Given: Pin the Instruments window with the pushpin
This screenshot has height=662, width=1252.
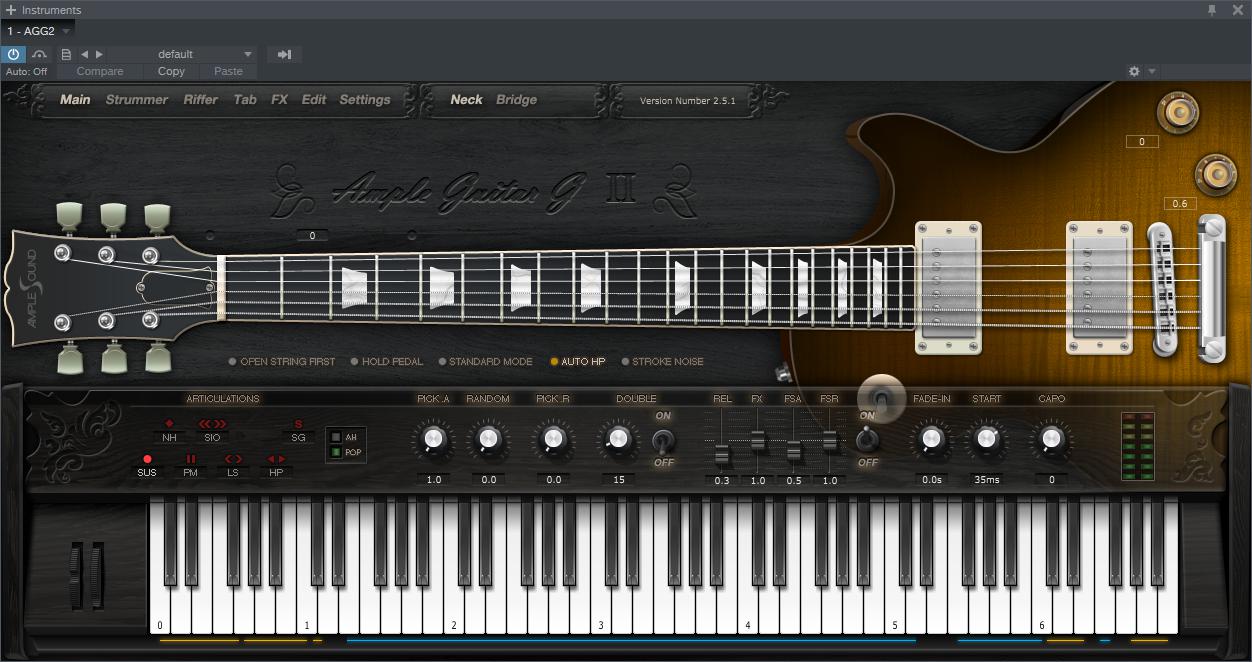Looking at the screenshot, I should (1212, 10).
